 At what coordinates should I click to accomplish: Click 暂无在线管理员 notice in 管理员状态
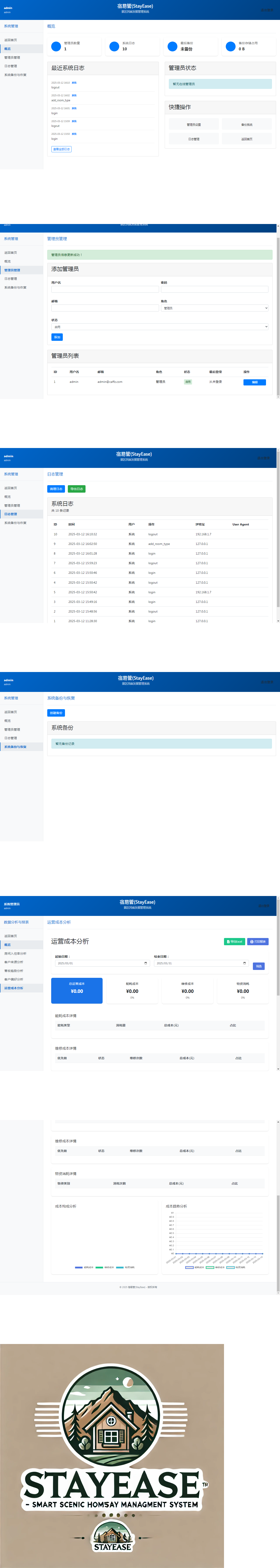click(x=220, y=84)
